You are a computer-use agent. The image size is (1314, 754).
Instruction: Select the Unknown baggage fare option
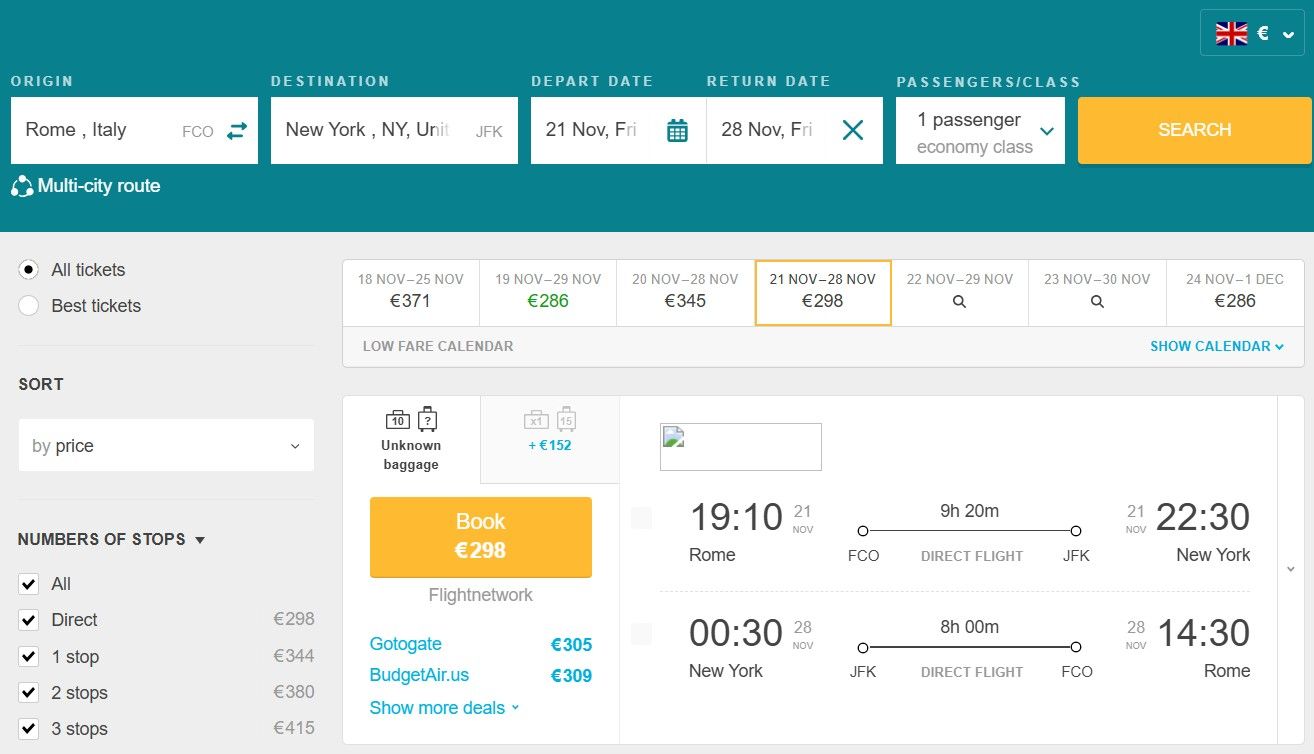(411, 439)
